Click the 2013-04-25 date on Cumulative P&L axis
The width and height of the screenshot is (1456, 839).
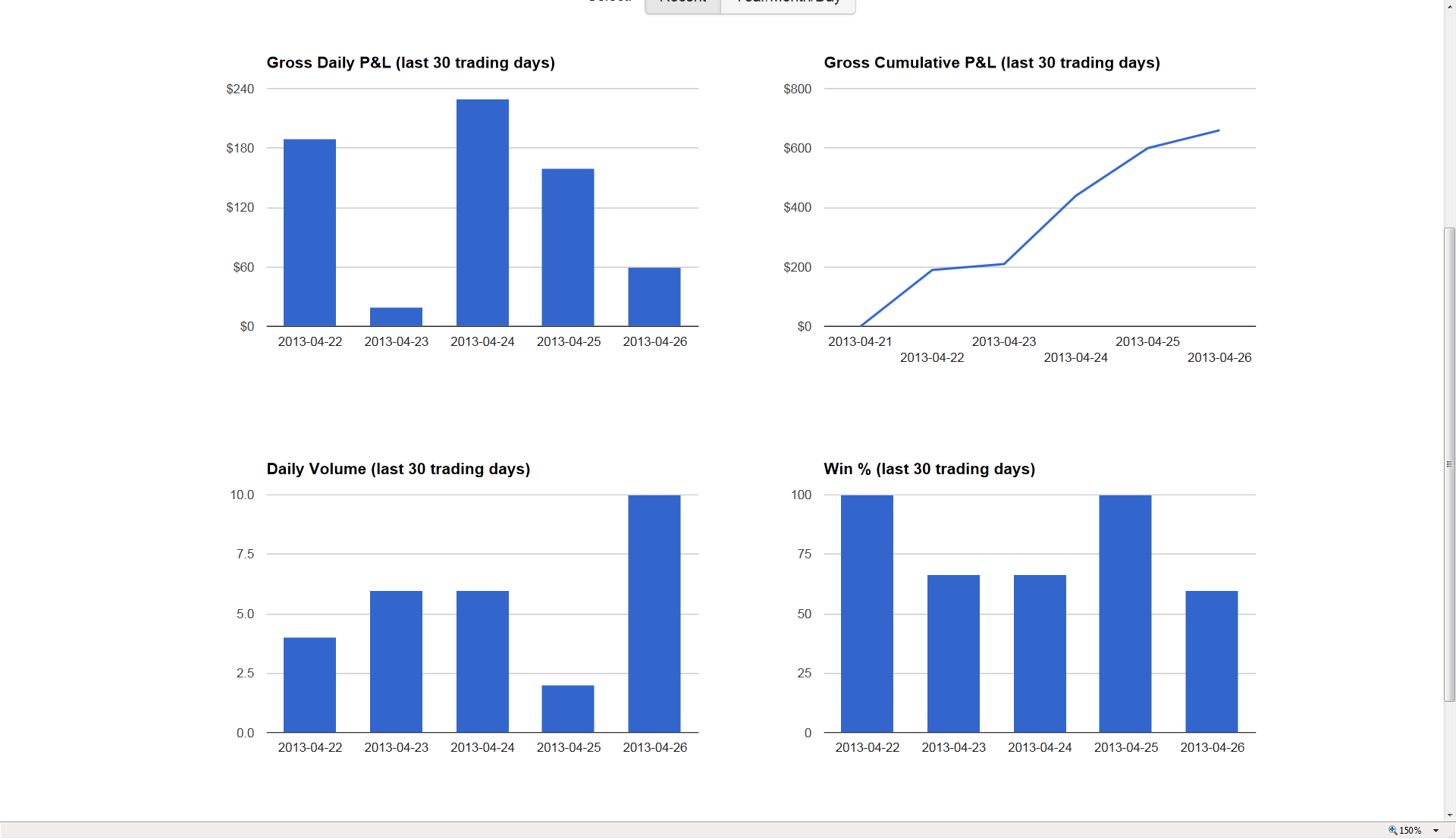(1147, 341)
